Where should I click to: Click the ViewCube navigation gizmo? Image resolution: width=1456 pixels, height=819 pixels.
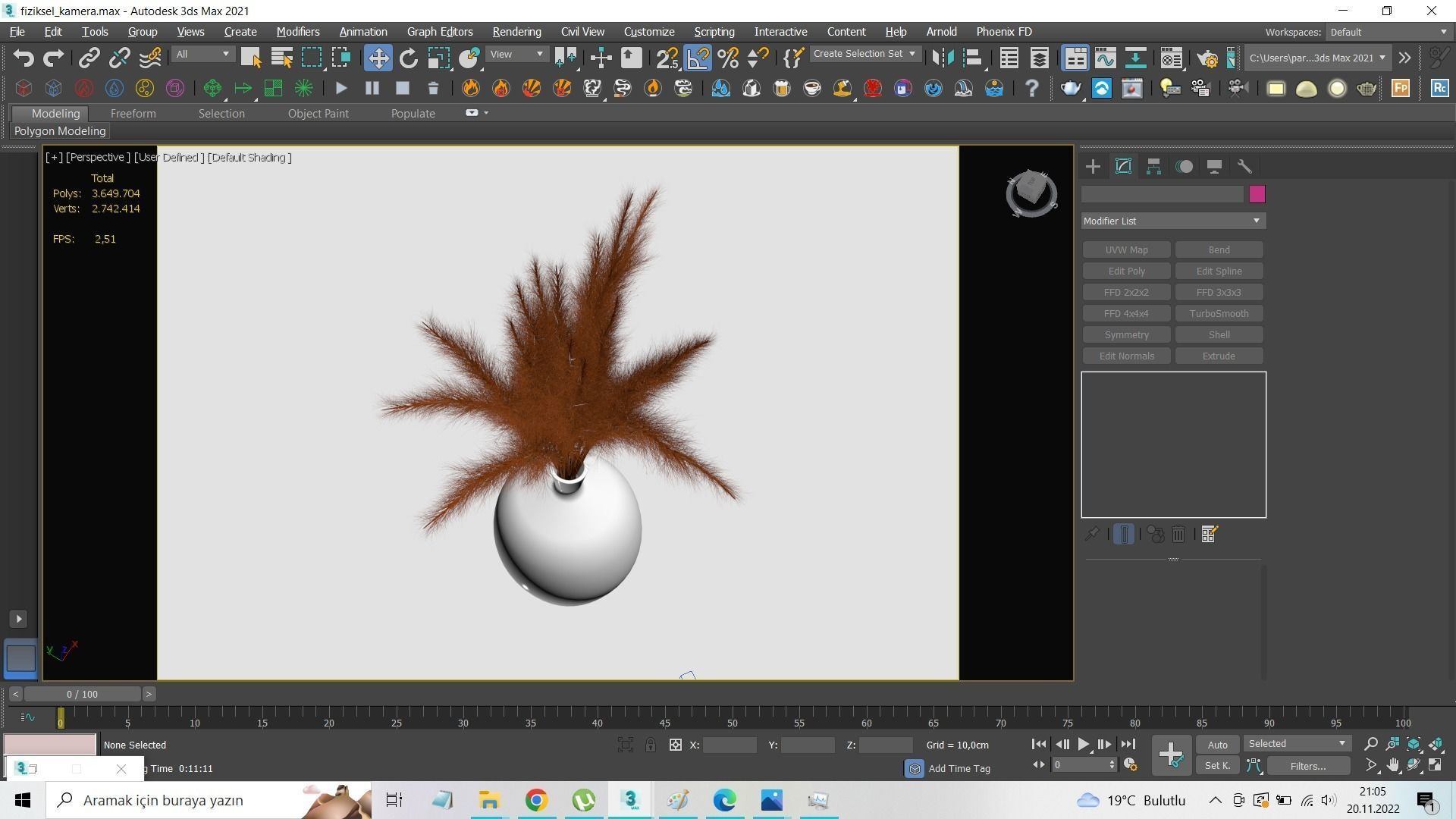point(1031,193)
